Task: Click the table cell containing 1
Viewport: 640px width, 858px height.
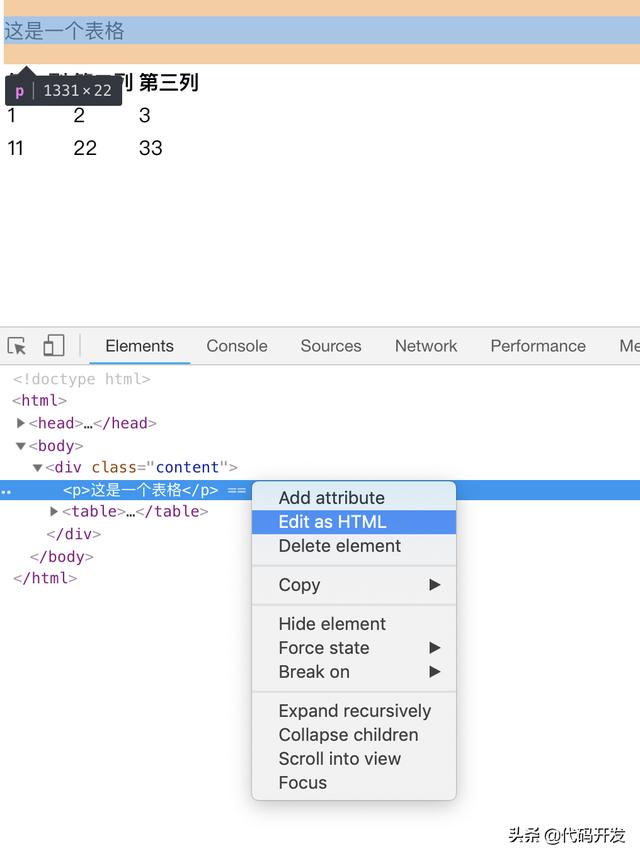Action: click(x=11, y=115)
